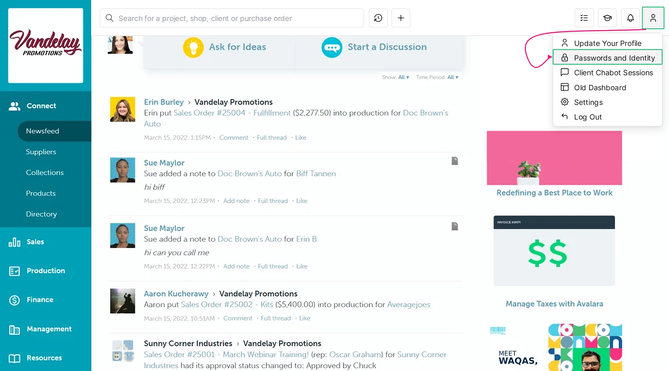Click the Vandelay Promotions logo
Viewport: 669px width, 371px height.
pos(46,45)
